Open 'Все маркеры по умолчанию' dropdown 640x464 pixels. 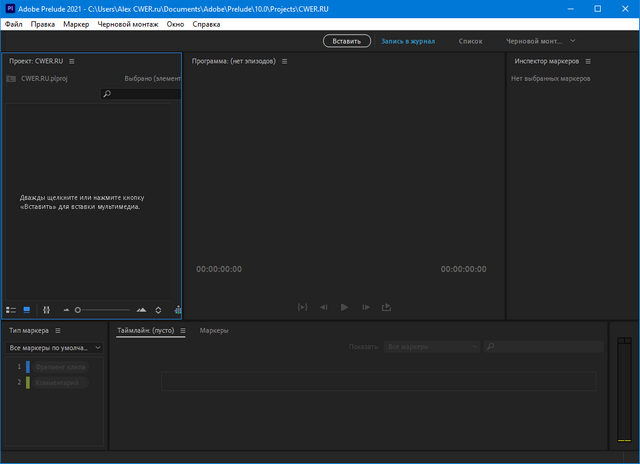pos(55,348)
